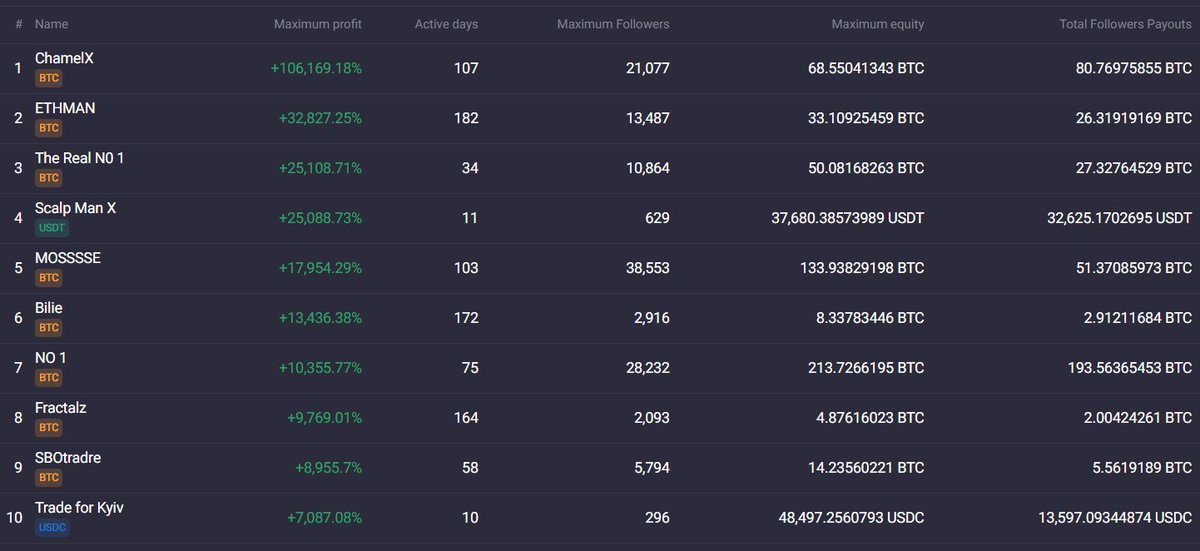The height and width of the screenshot is (551, 1200).
Task: Open trader ChamelX profile
Action: click(x=64, y=59)
